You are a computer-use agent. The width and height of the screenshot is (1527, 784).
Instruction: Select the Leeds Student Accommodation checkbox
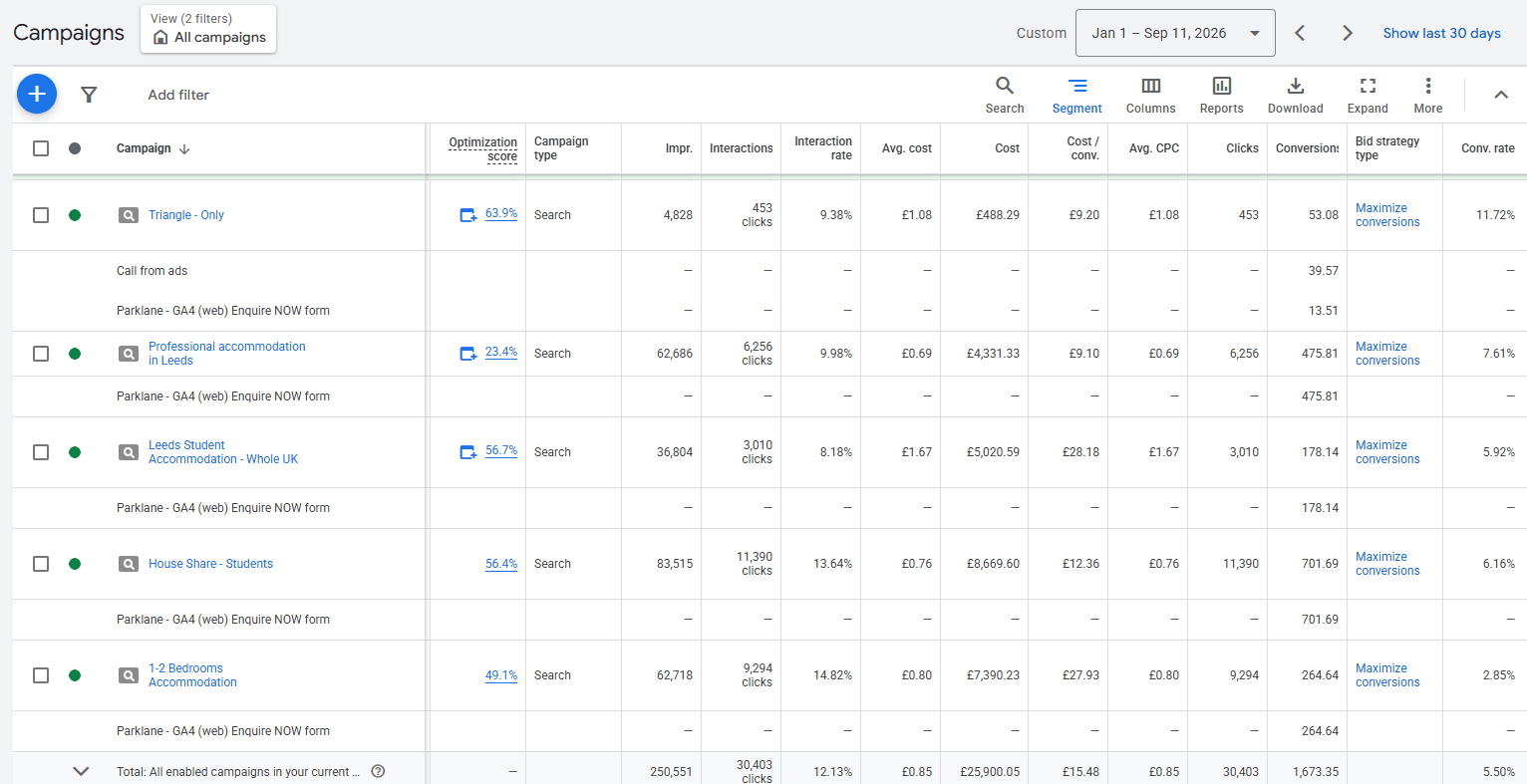point(41,452)
